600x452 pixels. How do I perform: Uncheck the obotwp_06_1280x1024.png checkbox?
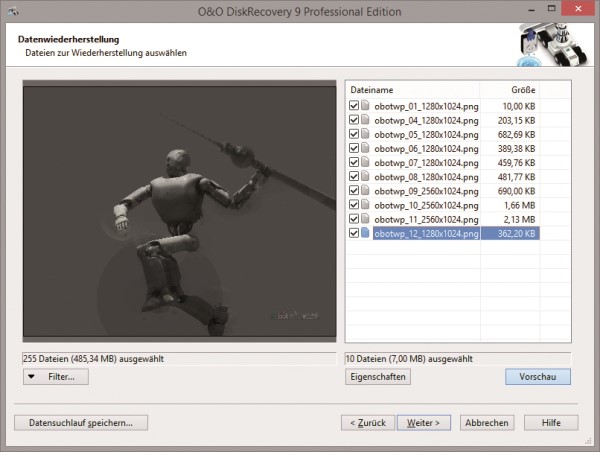coord(354,149)
